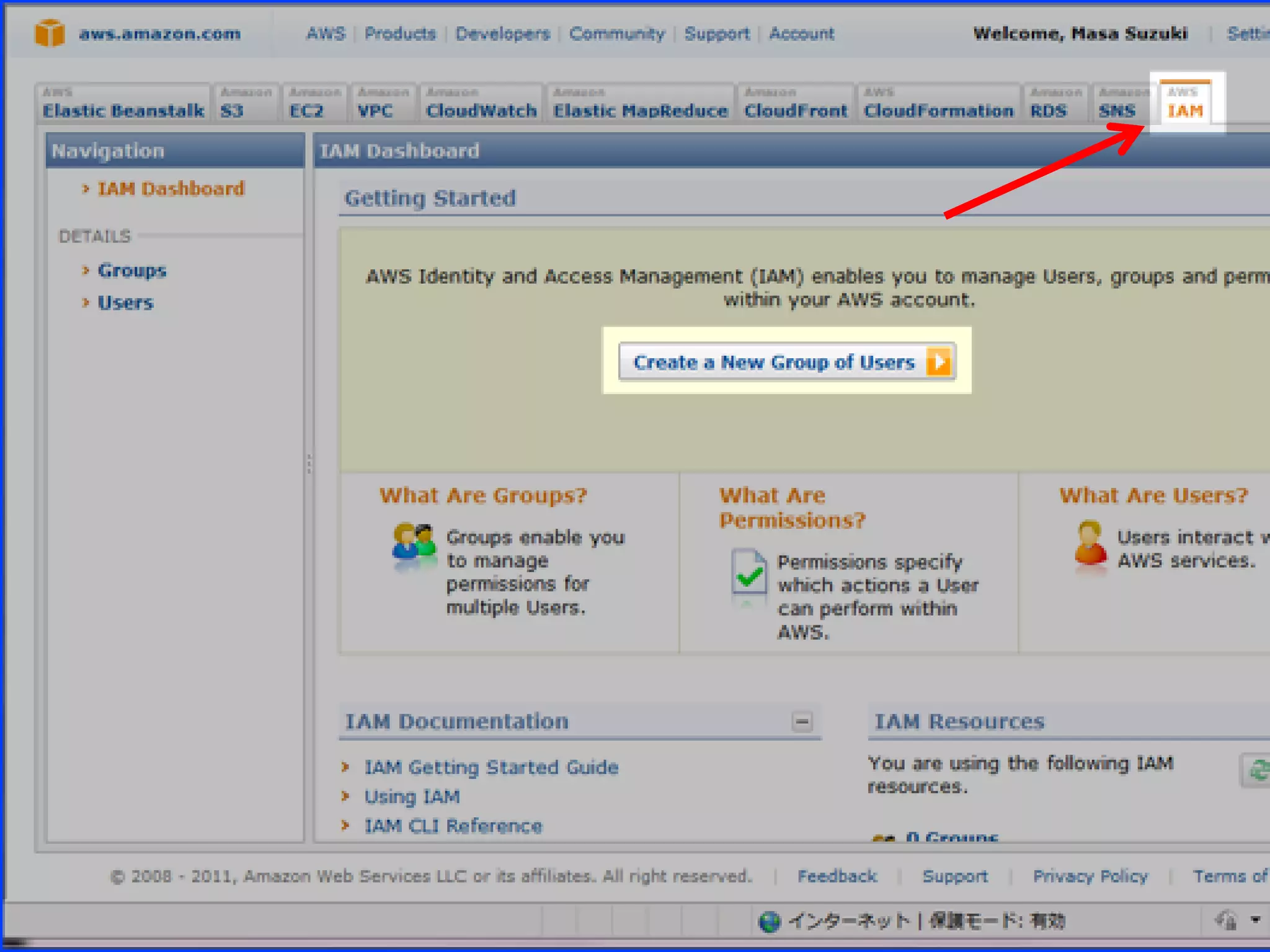Create a New Group of Users

pos(774,362)
